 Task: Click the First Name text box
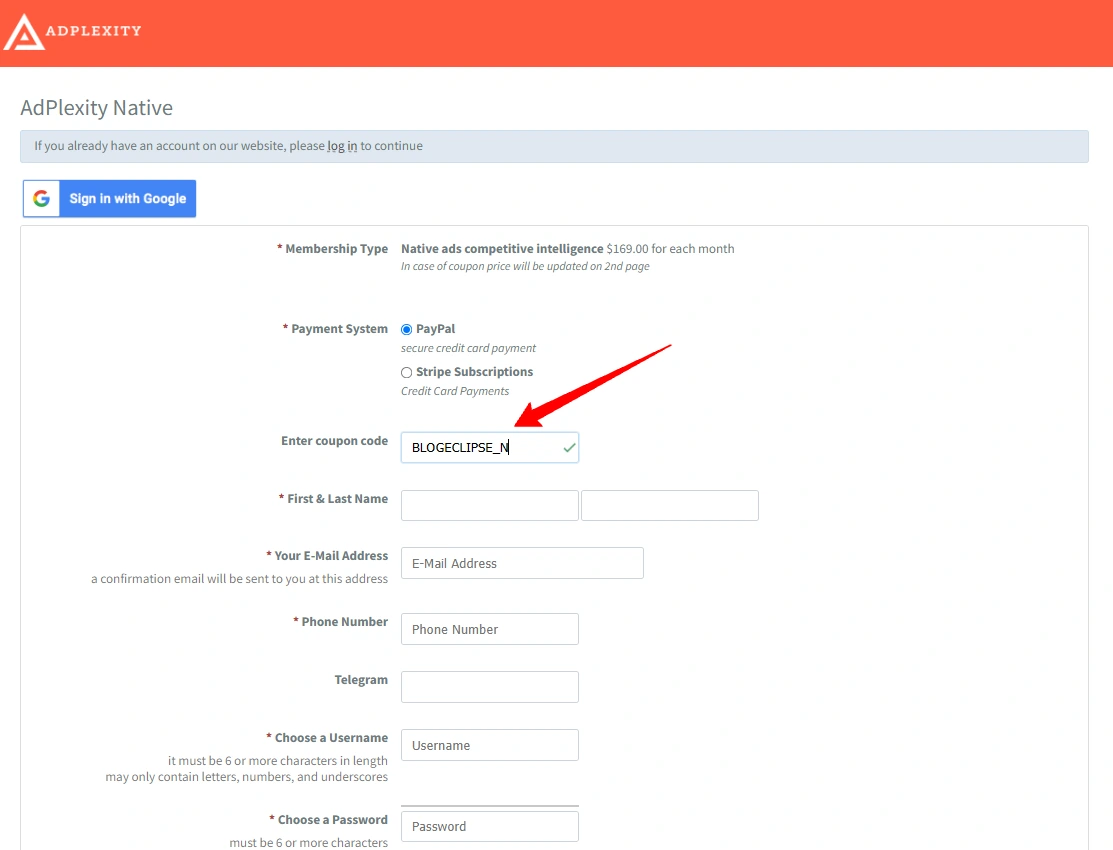pyautogui.click(x=490, y=506)
